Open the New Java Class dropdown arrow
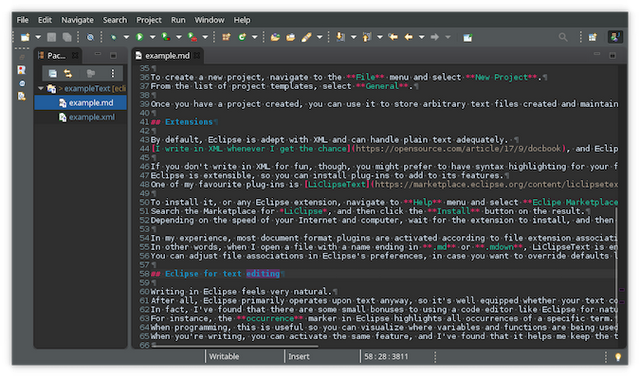 [255, 37]
